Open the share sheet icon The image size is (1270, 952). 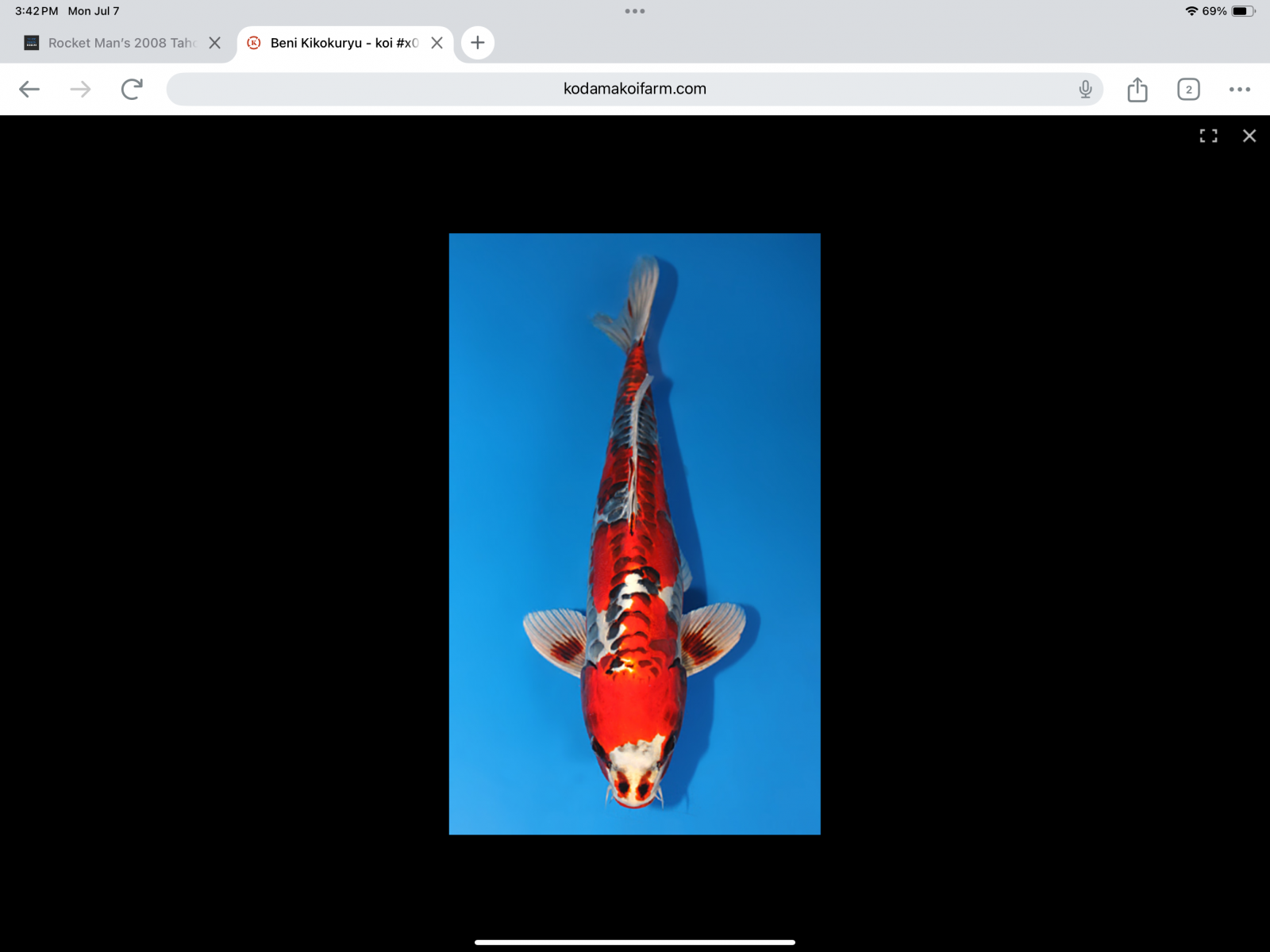pos(1137,89)
